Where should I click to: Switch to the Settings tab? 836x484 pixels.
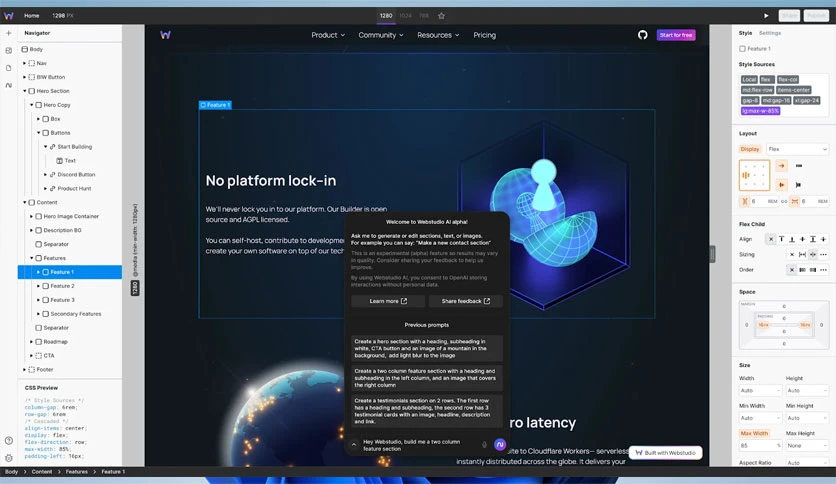tap(770, 33)
